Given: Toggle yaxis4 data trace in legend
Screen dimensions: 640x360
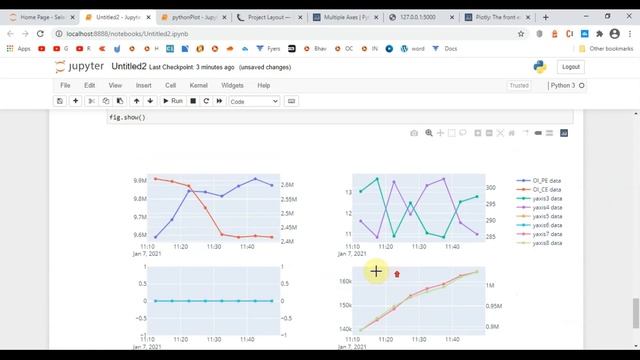Looking at the screenshot, I should click(x=539, y=207).
